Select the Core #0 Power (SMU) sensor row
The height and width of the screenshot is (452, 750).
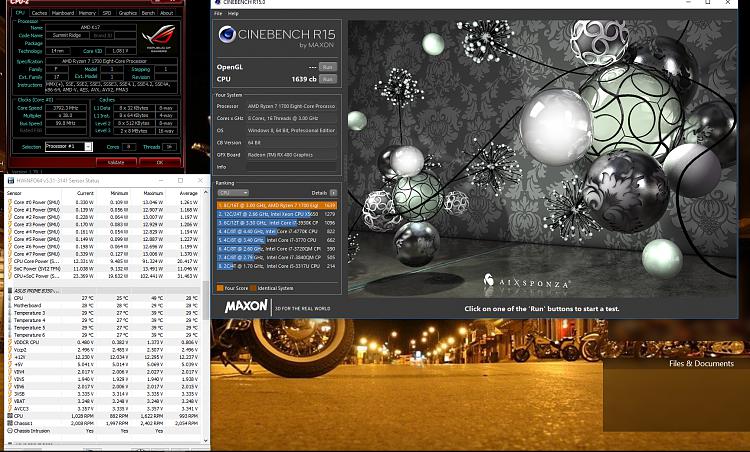(103, 202)
